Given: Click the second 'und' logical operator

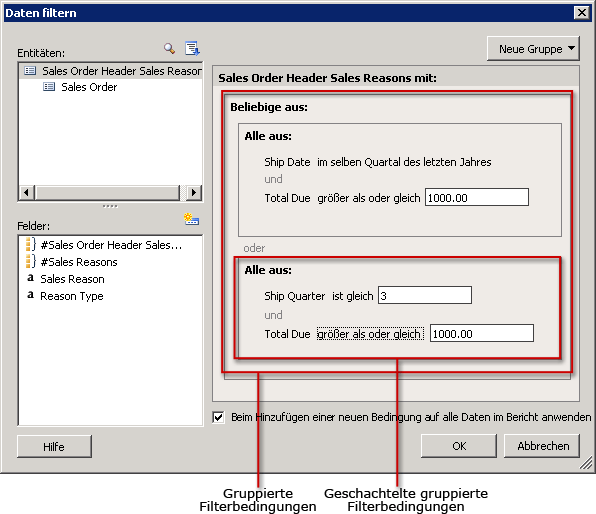Looking at the screenshot, I should click(273, 315).
